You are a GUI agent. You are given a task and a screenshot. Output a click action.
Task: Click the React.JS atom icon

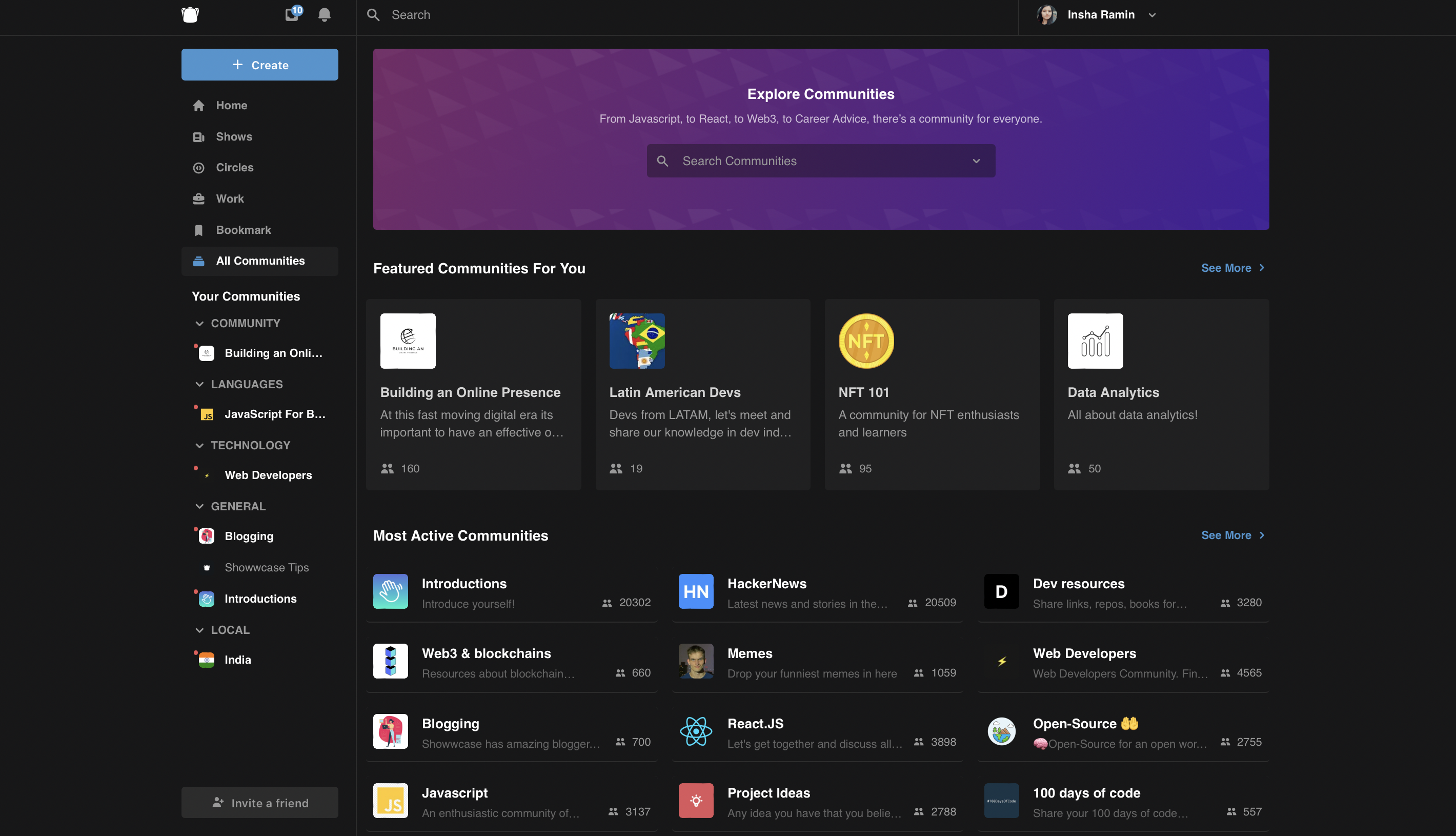(696, 731)
